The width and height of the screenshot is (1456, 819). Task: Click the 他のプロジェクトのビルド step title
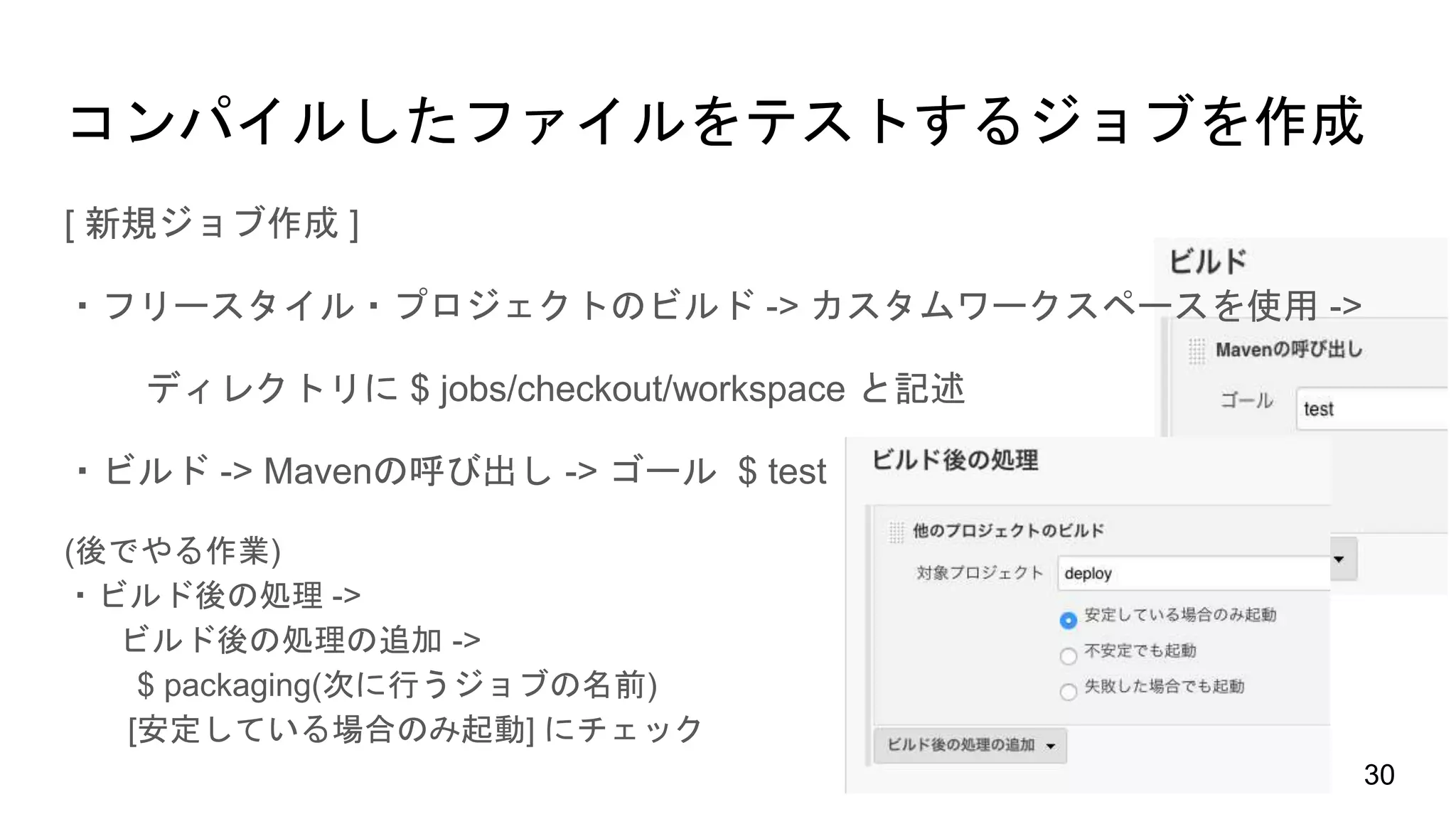(1008, 530)
